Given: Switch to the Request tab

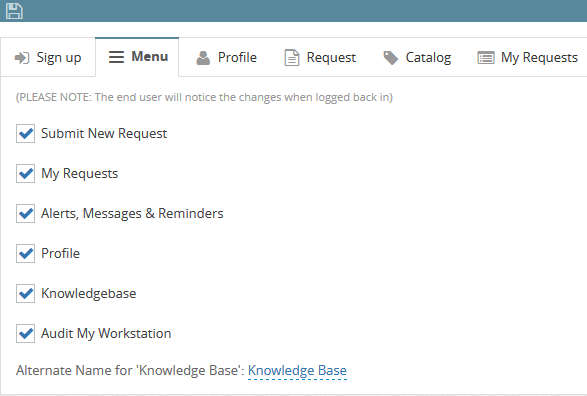Looking at the screenshot, I should click(320, 58).
